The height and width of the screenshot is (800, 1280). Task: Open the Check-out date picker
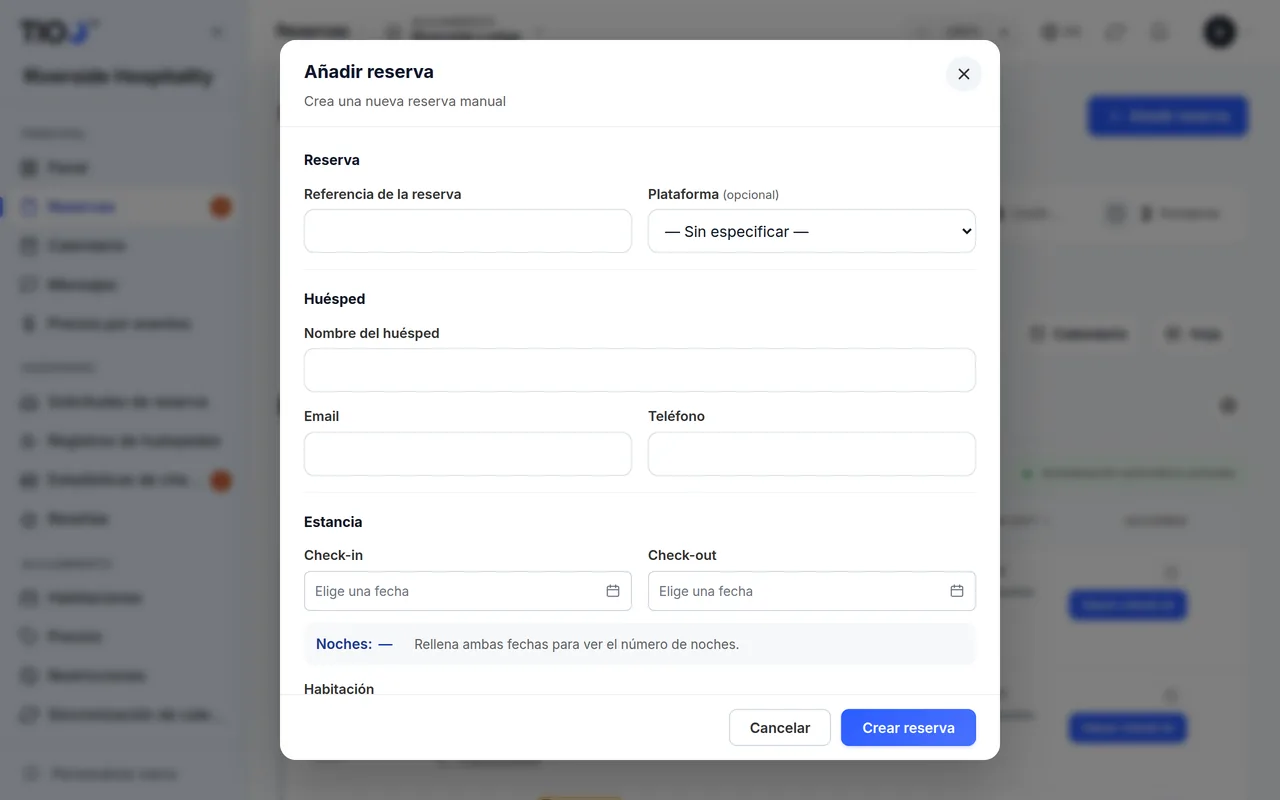[x=812, y=591]
